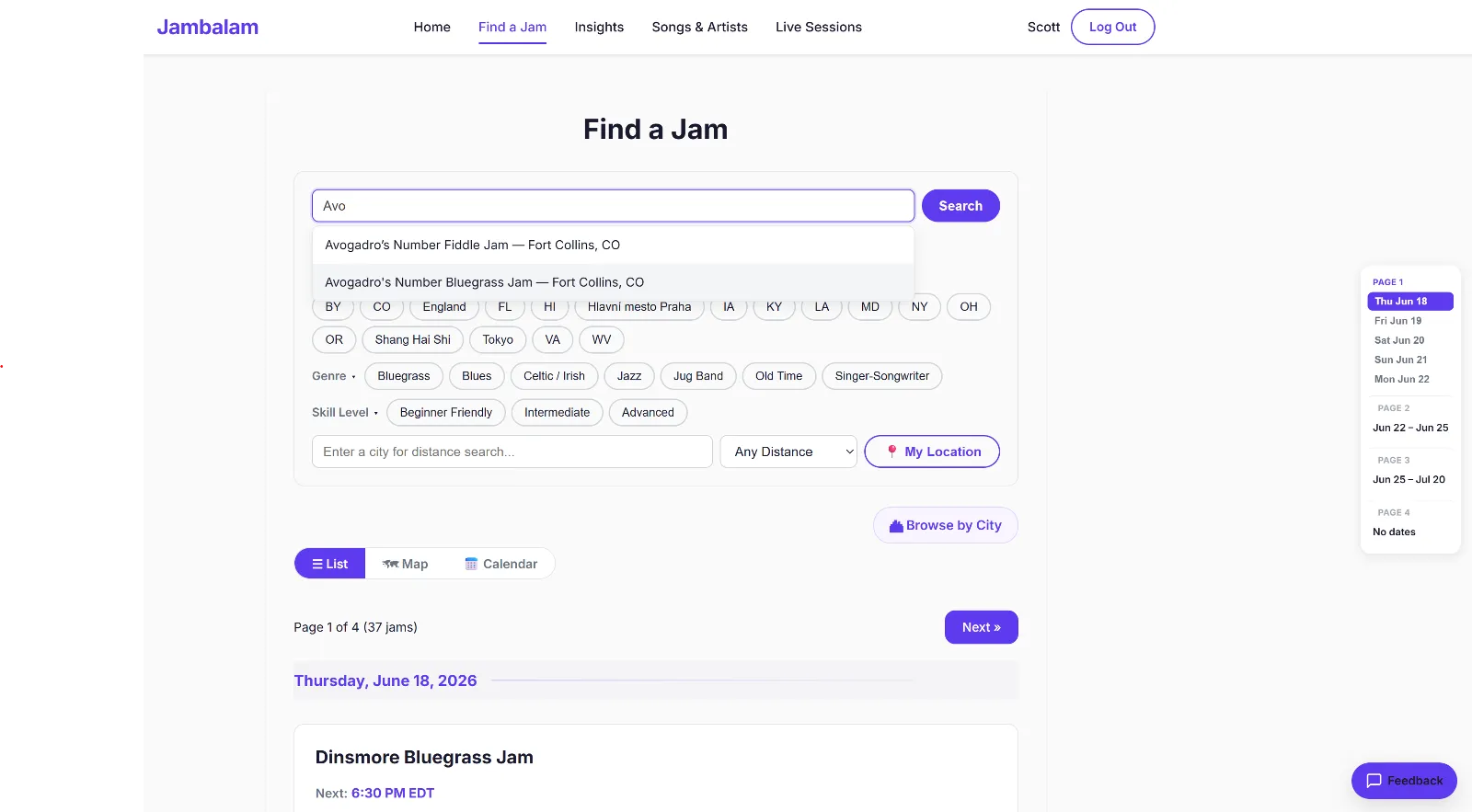This screenshot has width=1472, height=812.
Task: Switch to the Map view tab
Action: [x=406, y=564]
